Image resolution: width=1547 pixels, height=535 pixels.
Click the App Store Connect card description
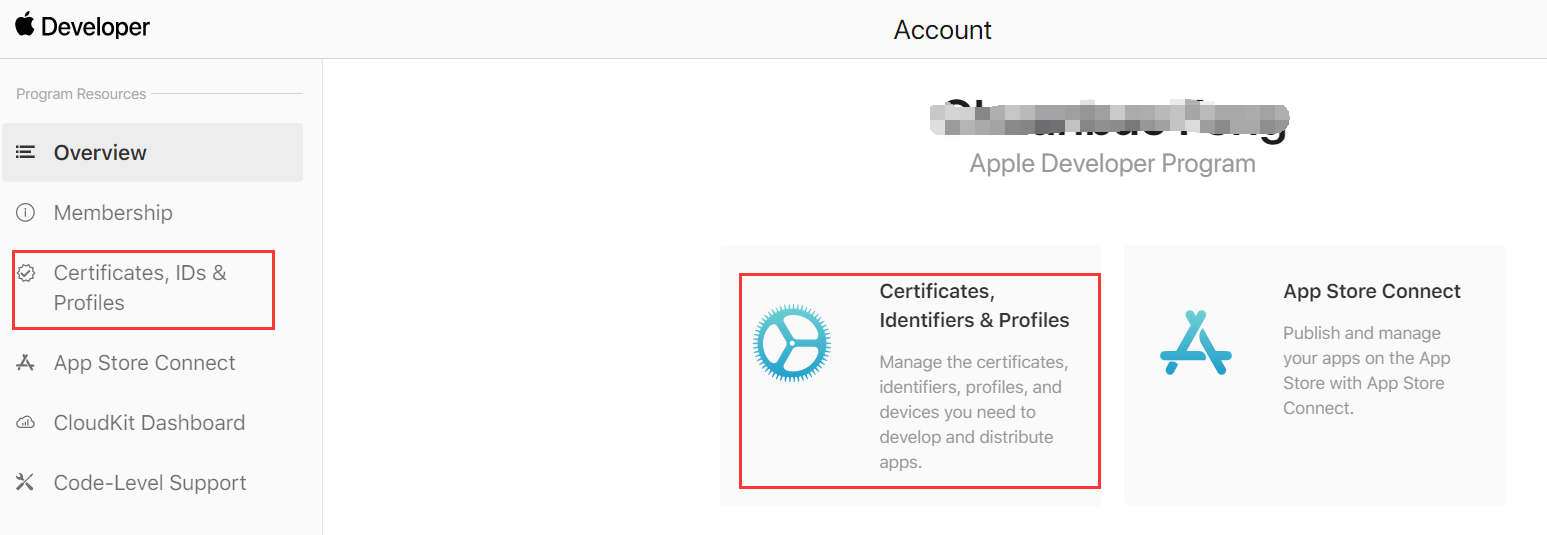[x=1366, y=370]
